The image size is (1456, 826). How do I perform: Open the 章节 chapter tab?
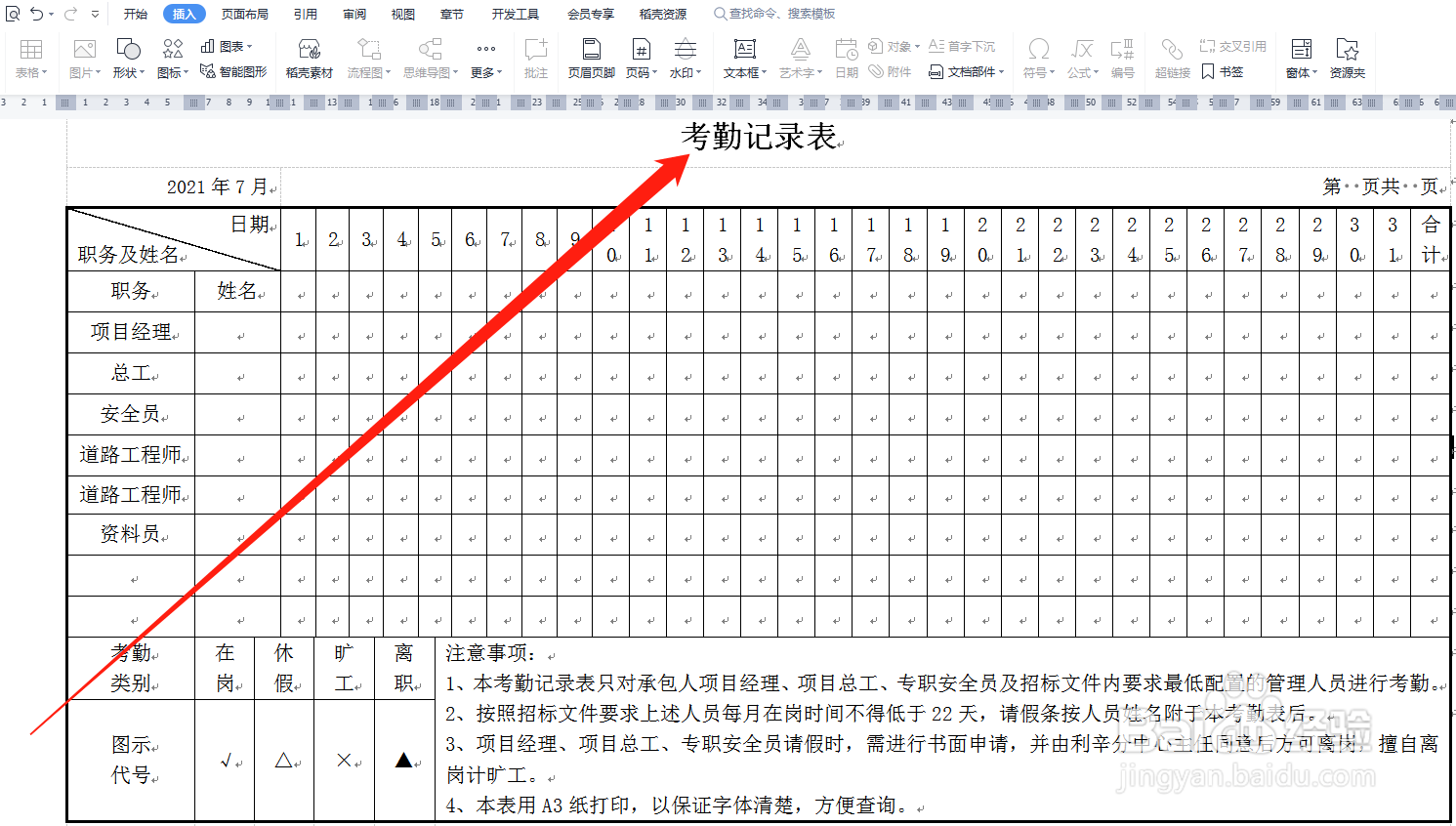(451, 14)
